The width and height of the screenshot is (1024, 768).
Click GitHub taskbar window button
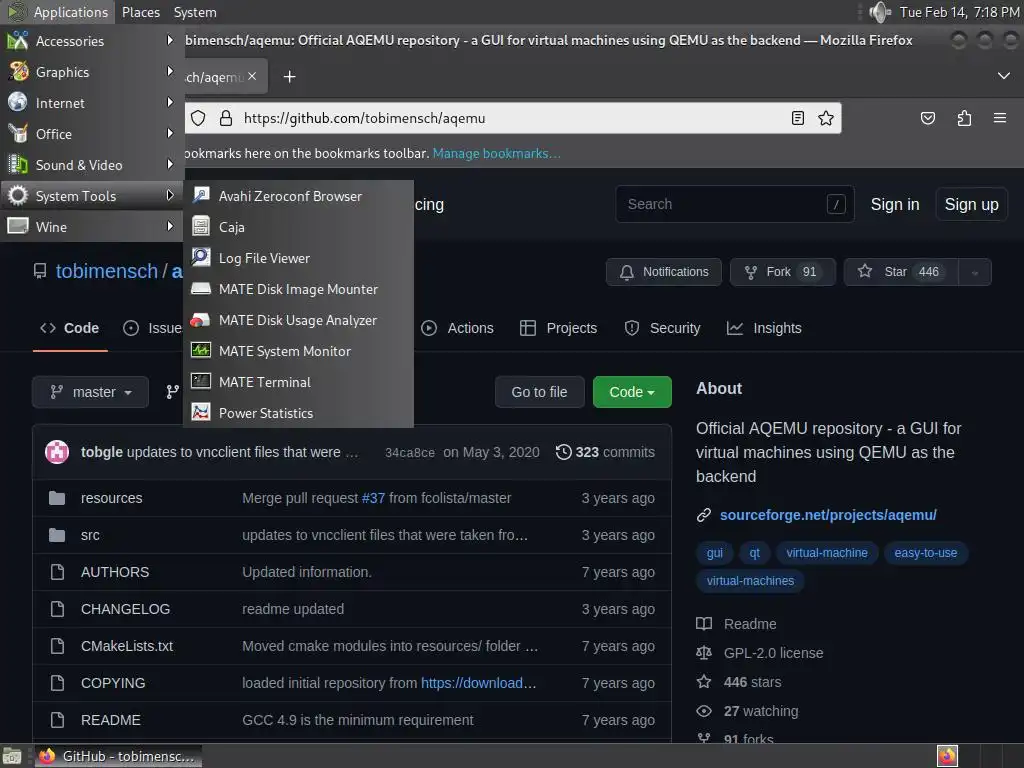tap(118, 756)
